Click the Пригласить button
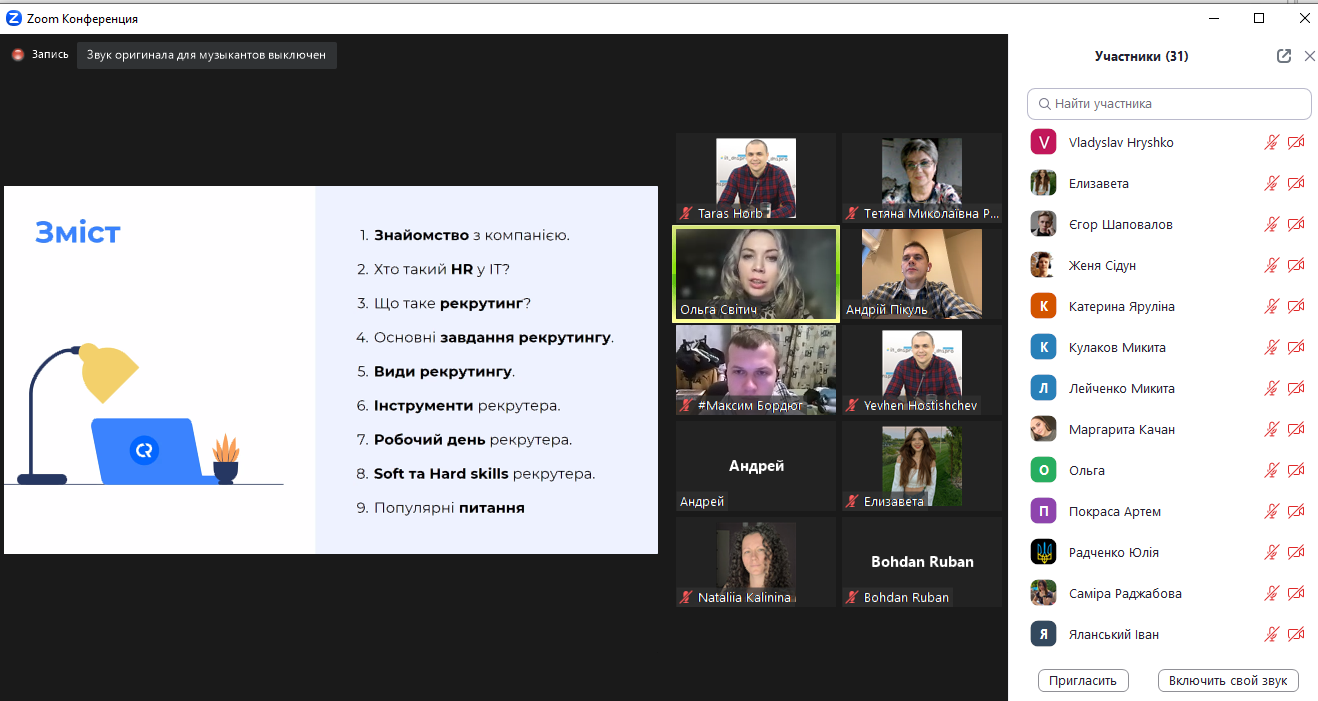 point(1083,680)
